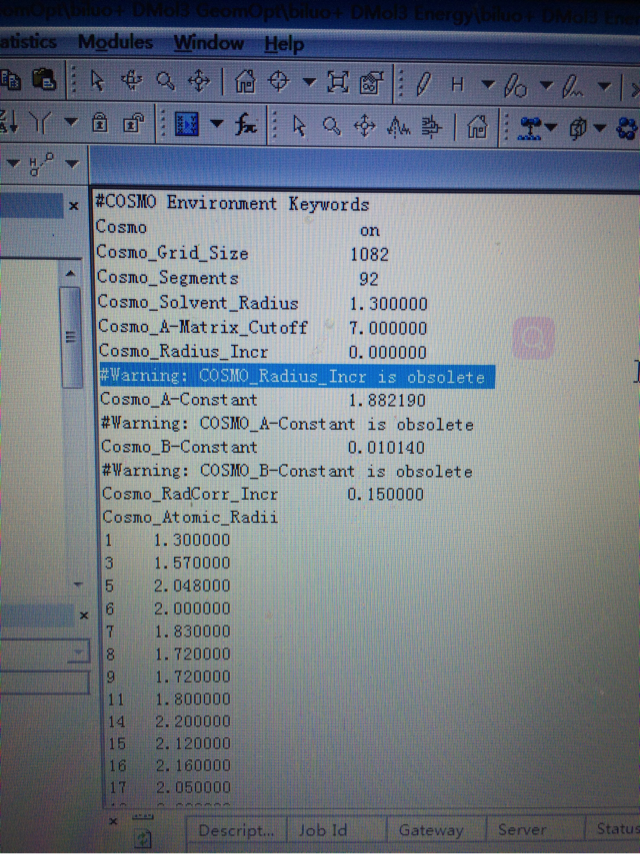Open the dropdown beside the H-O icon
641x854 pixels.
coord(72,163)
